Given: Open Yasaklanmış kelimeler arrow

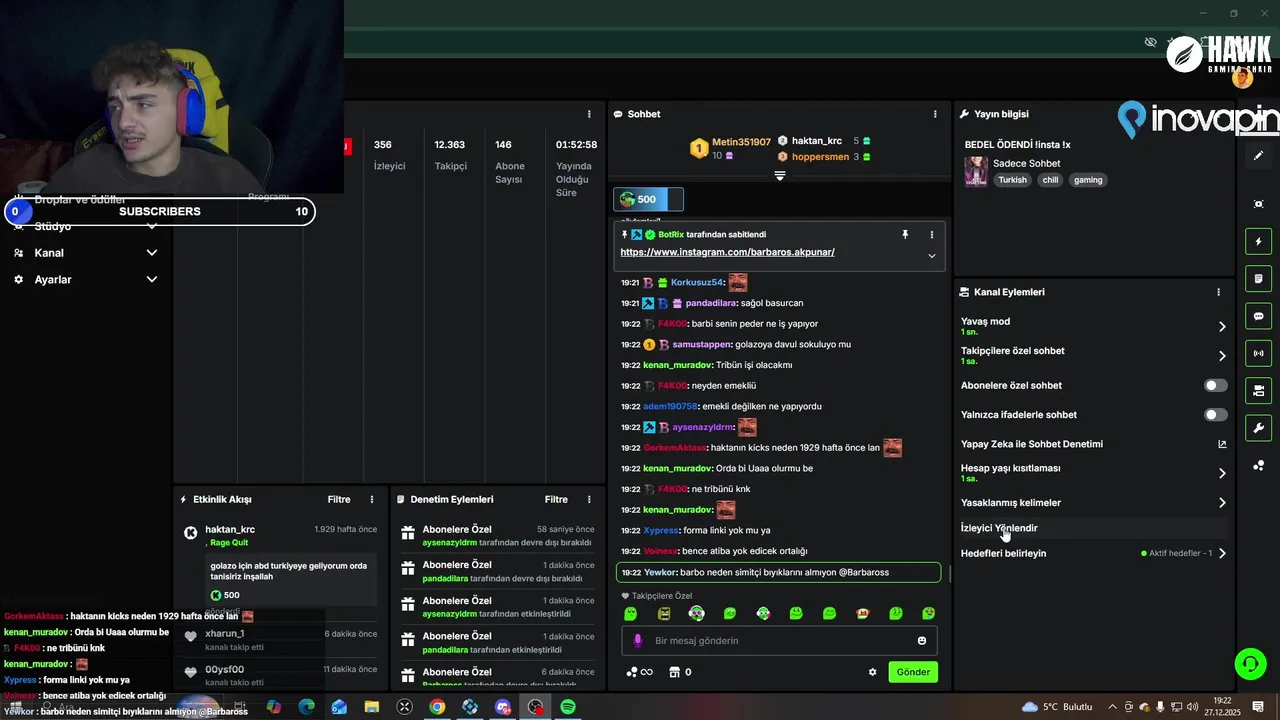Looking at the screenshot, I should (1221, 502).
